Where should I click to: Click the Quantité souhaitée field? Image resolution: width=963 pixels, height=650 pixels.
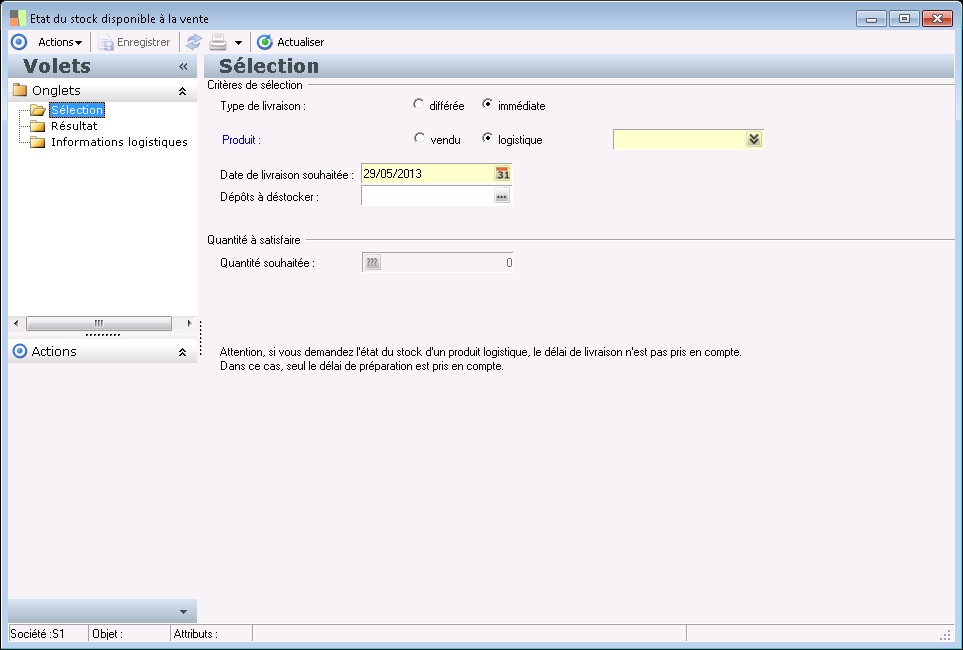coord(437,262)
